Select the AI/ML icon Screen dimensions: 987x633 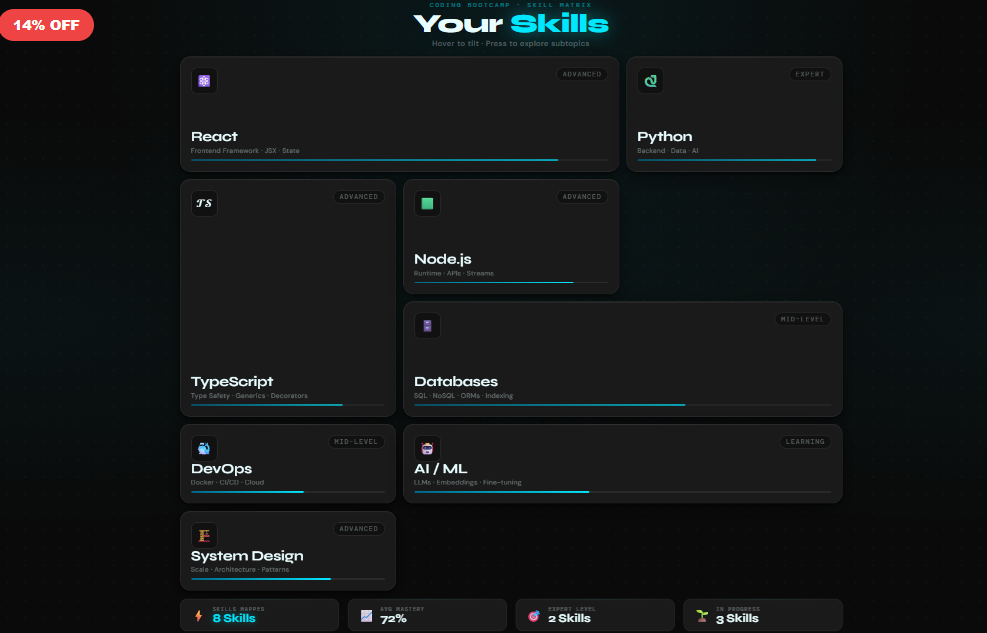coord(427,448)
